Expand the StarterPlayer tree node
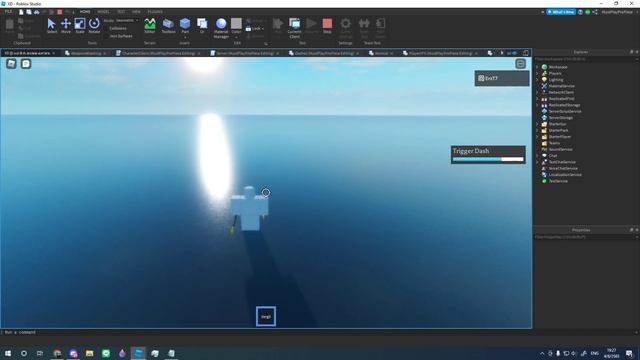This screenshot has height=360, width=640. pyautogui.click(x=538, y=137)
